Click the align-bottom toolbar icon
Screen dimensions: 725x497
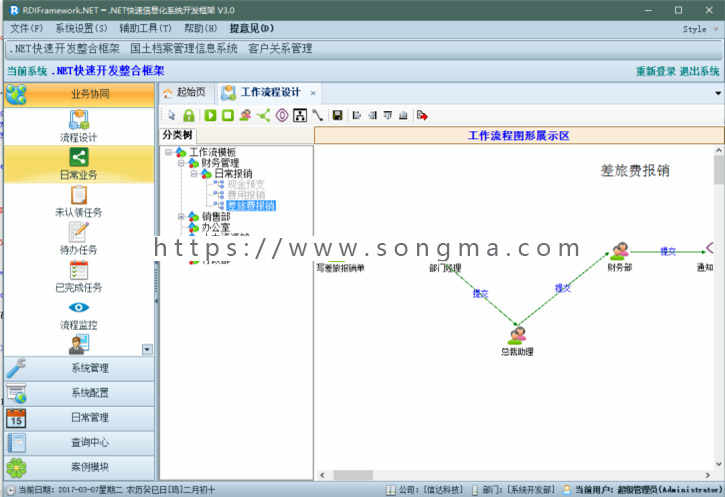(403, 115)
